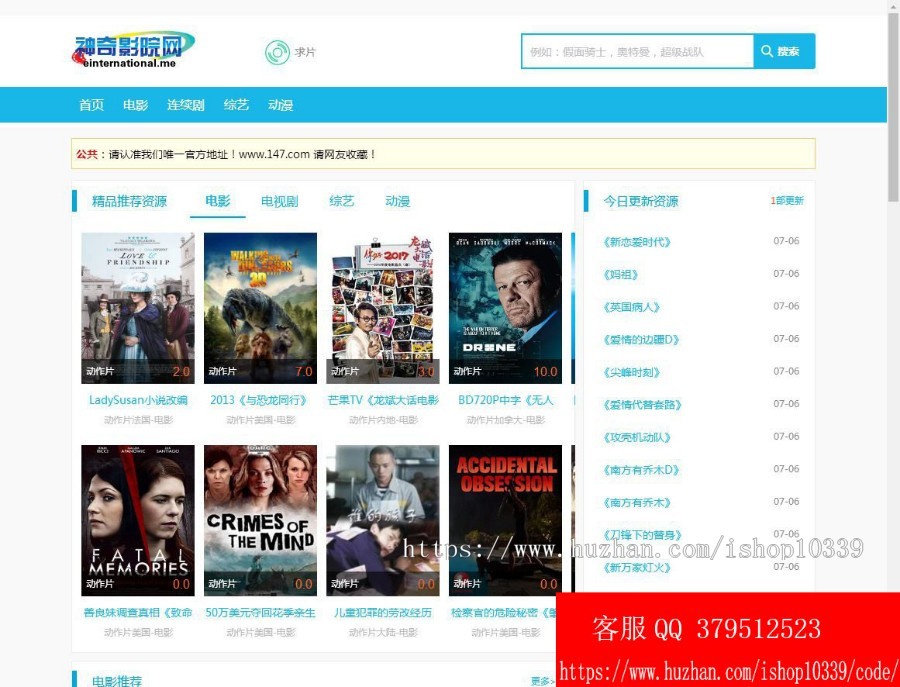
Task: Focus the search input field
Action: (637, 51)
